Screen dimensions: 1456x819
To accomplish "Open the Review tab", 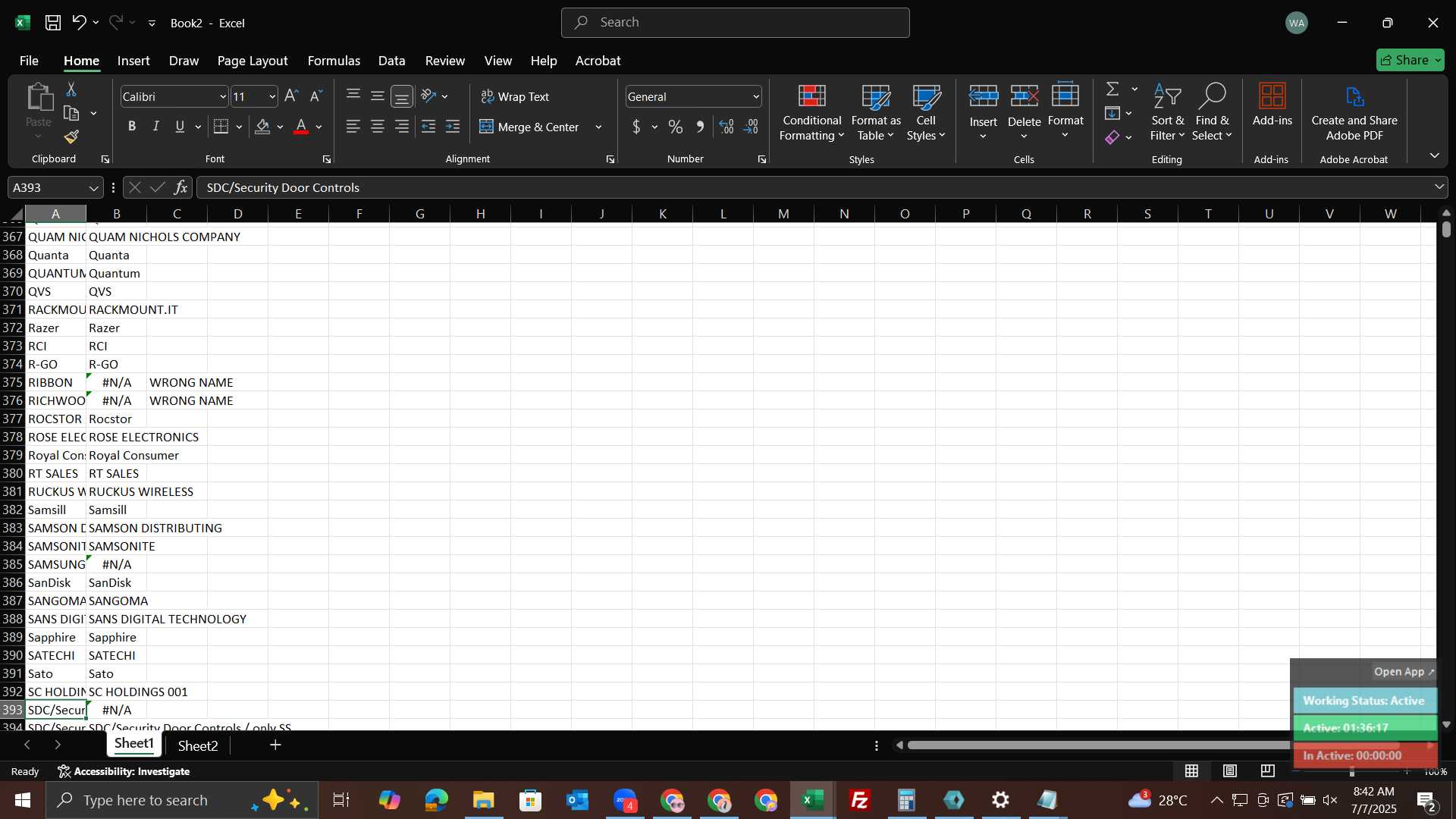I will click(x=444, y=61).
